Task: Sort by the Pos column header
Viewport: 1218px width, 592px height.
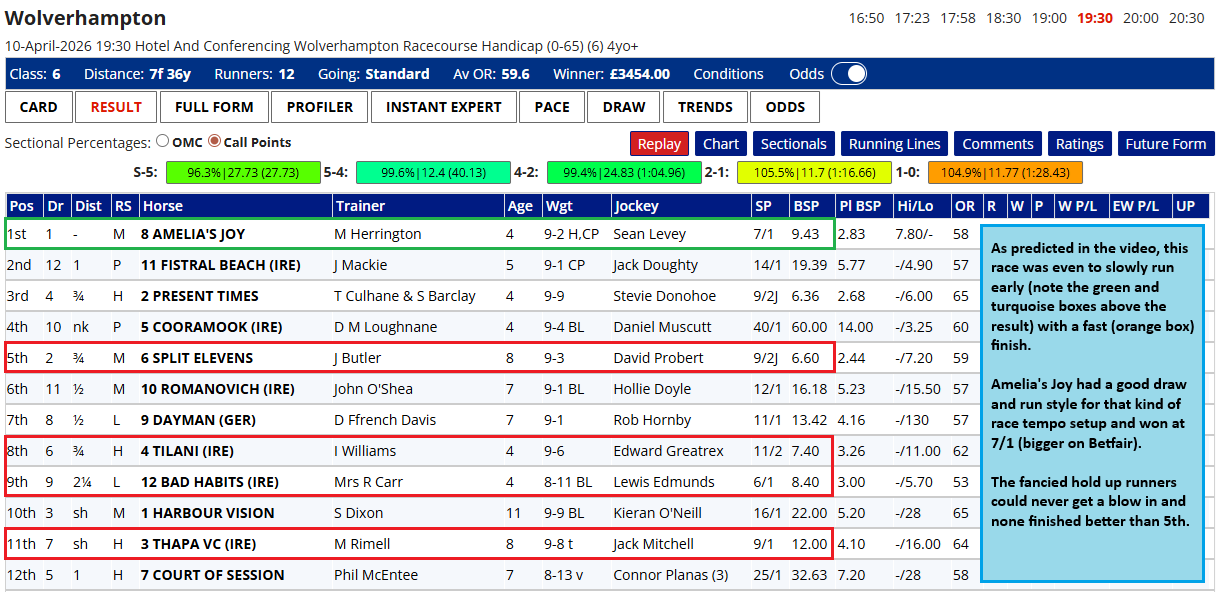Action: [x=22, y=206]
